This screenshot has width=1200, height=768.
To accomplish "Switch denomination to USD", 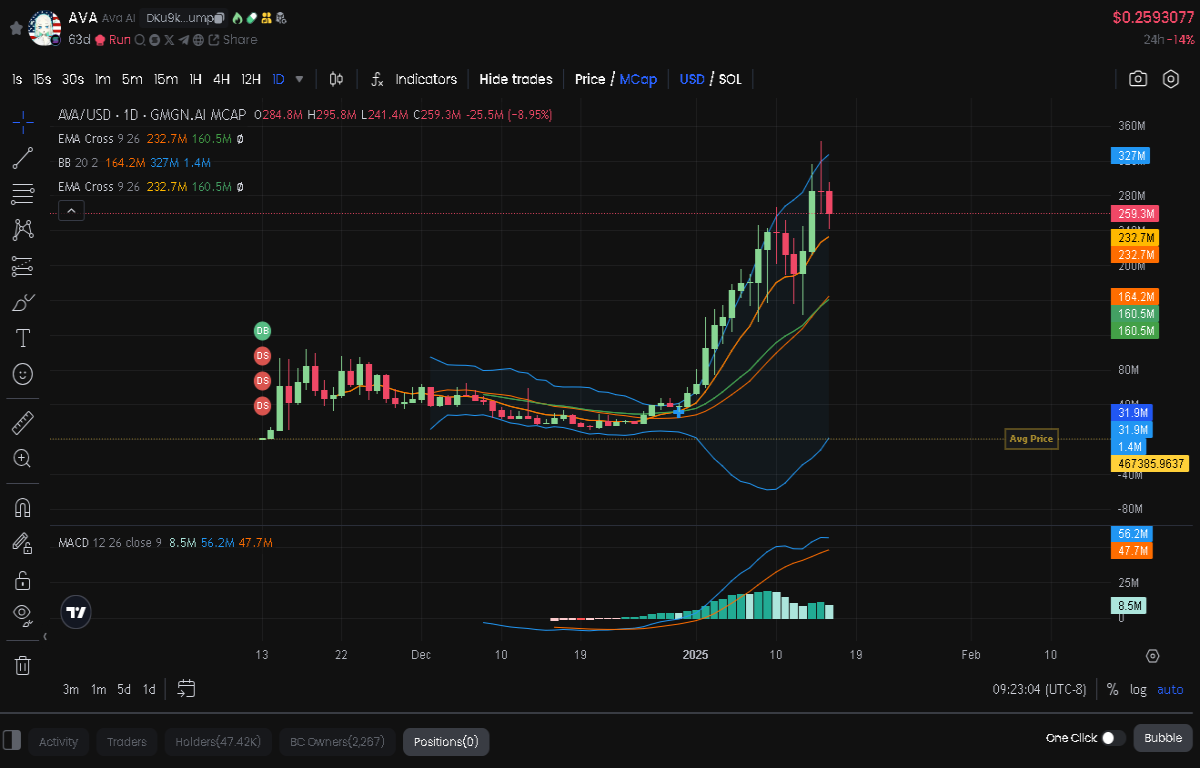I will point(692,79).
